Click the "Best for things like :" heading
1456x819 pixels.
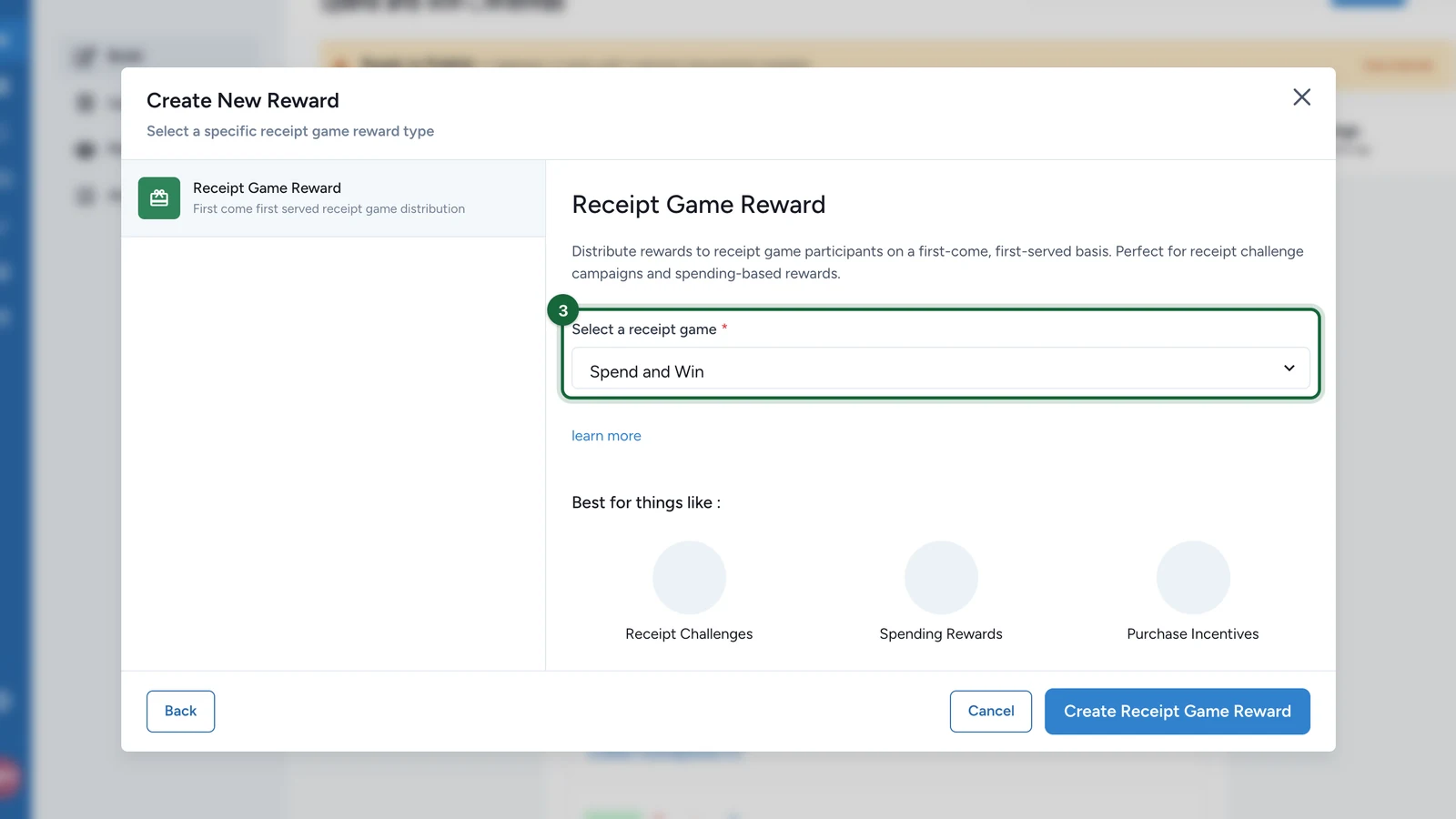[x=646, y=502]
